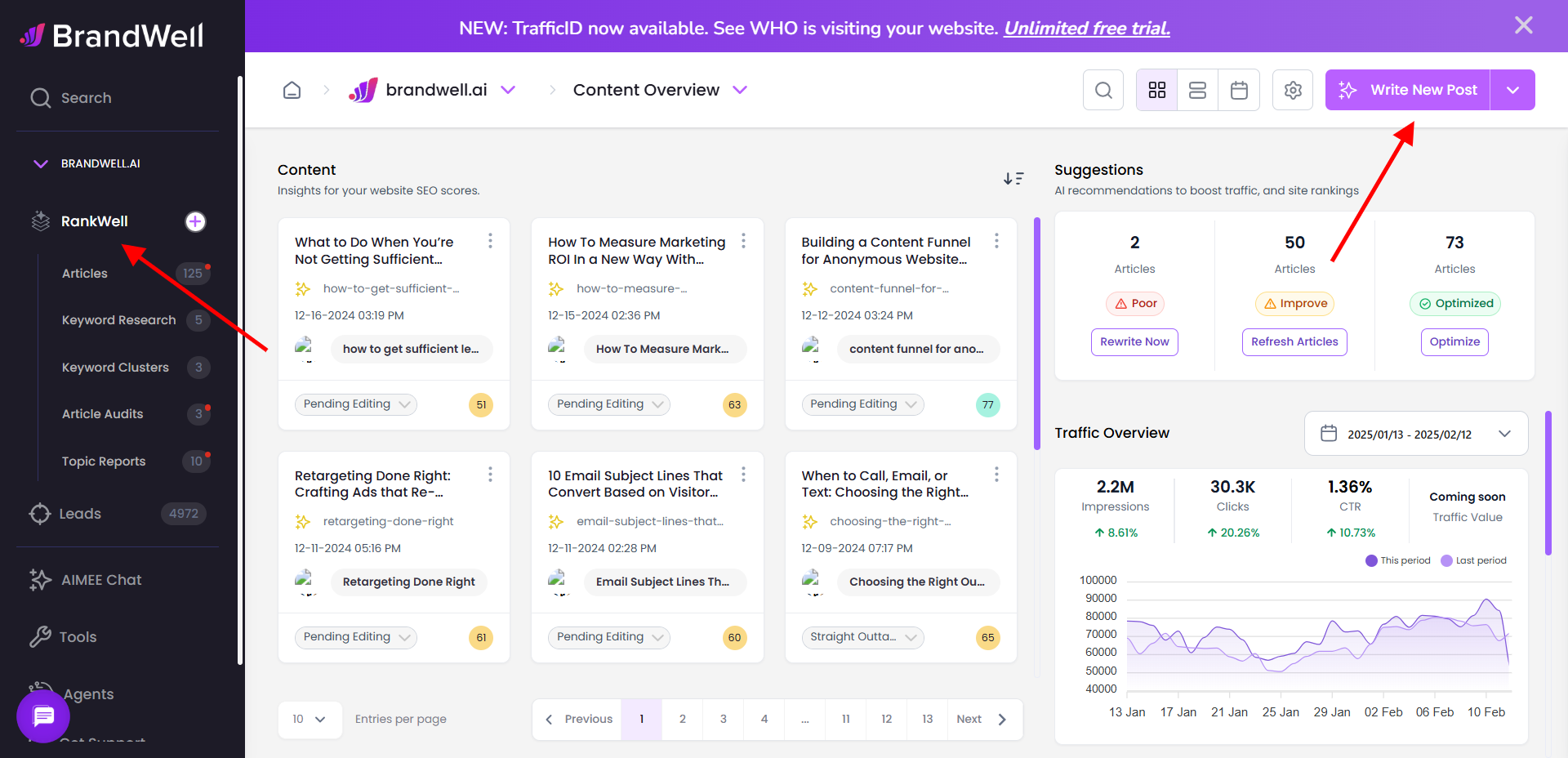Open options for 'Building a Content Funnel' card
This screenshot has width=1568, height=758.
[x=996, y=241]
